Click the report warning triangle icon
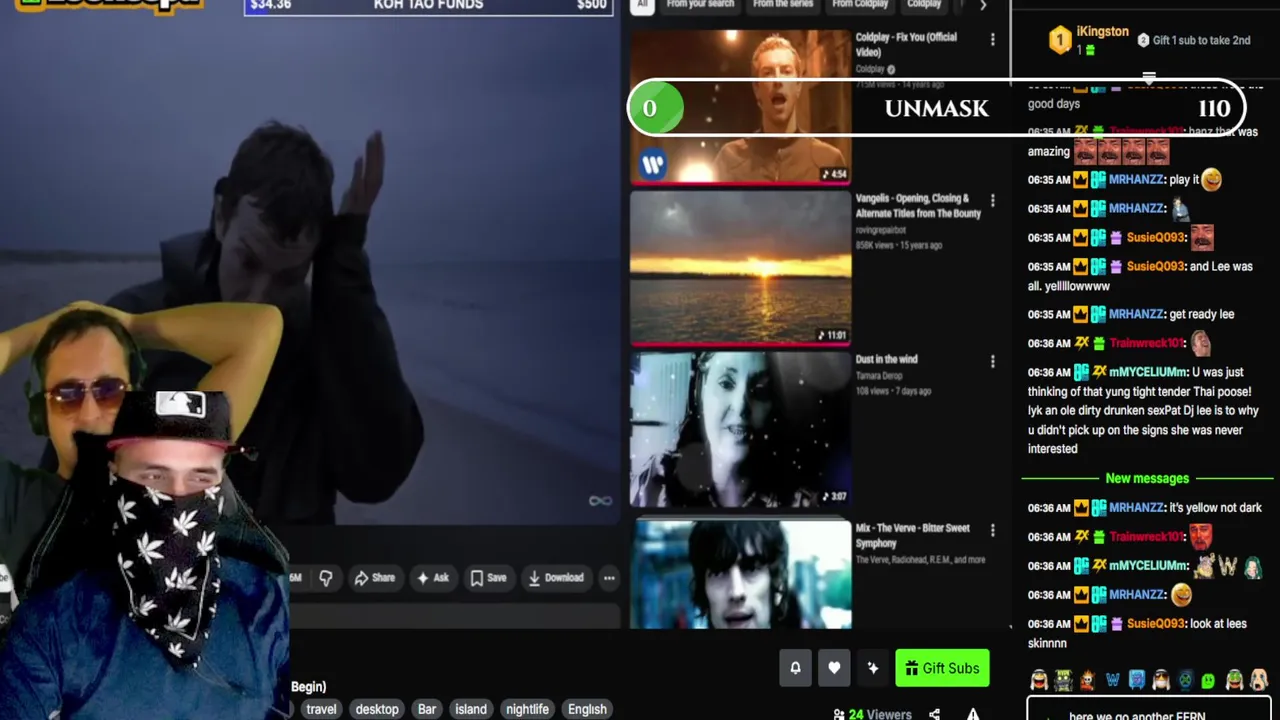Screen dimensions: 1280x720 [973, 714]
